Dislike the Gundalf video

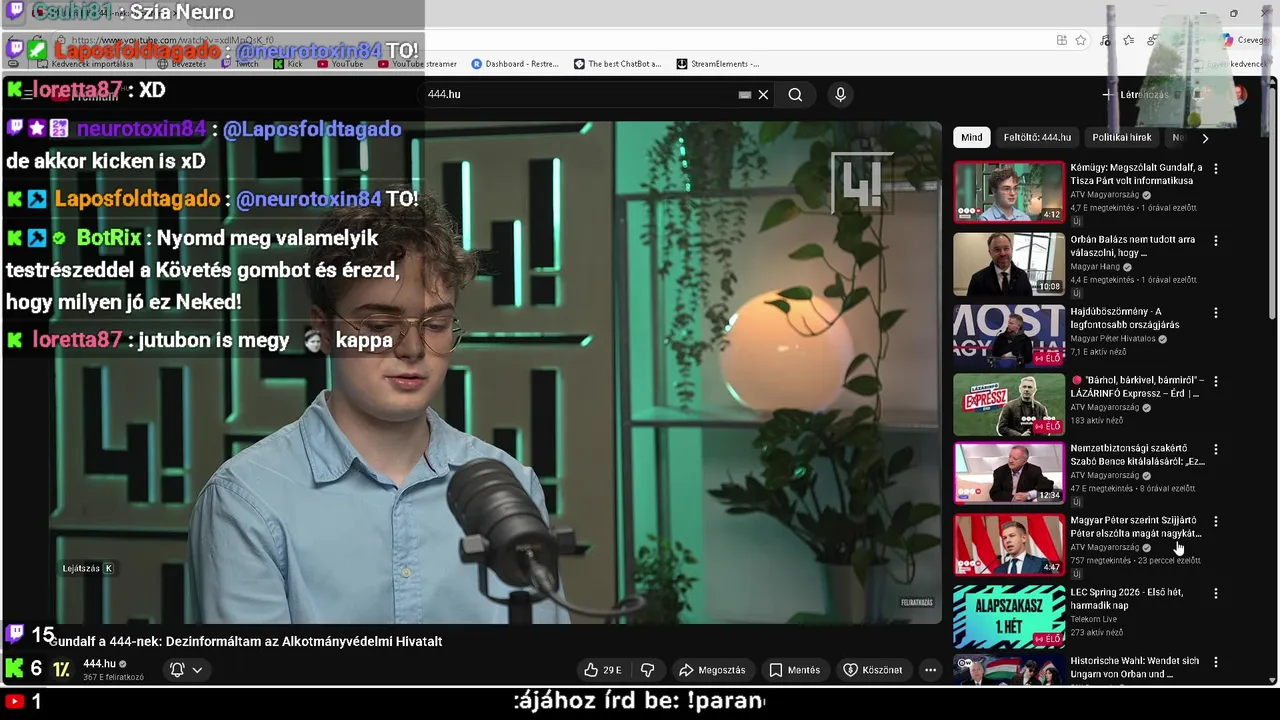pyautogui.click(x=647, y=670)
